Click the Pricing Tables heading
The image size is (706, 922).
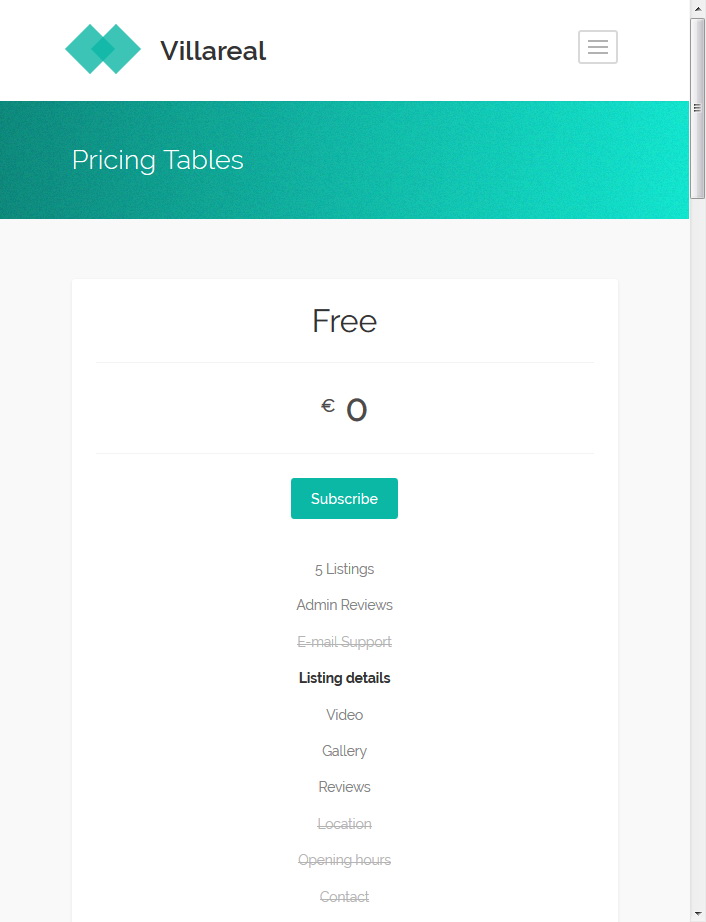[158, 160]
